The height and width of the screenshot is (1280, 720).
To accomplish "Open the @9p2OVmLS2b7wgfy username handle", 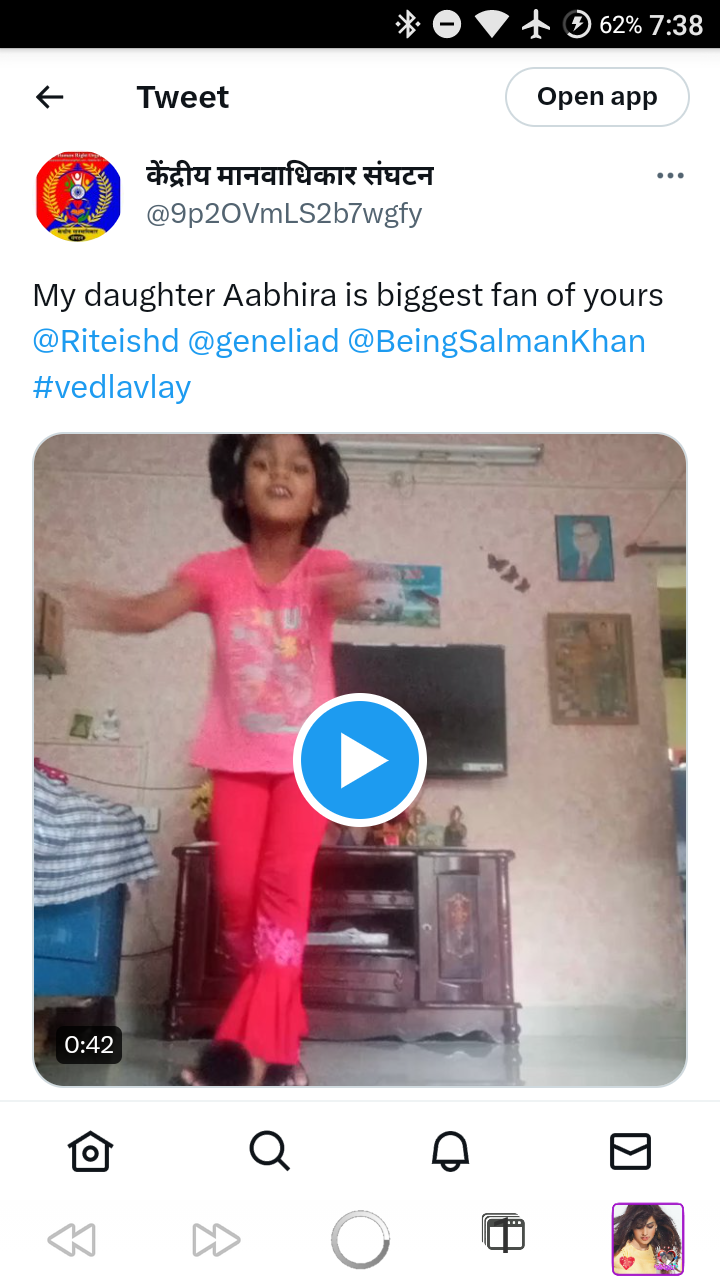I will (285, 213).
